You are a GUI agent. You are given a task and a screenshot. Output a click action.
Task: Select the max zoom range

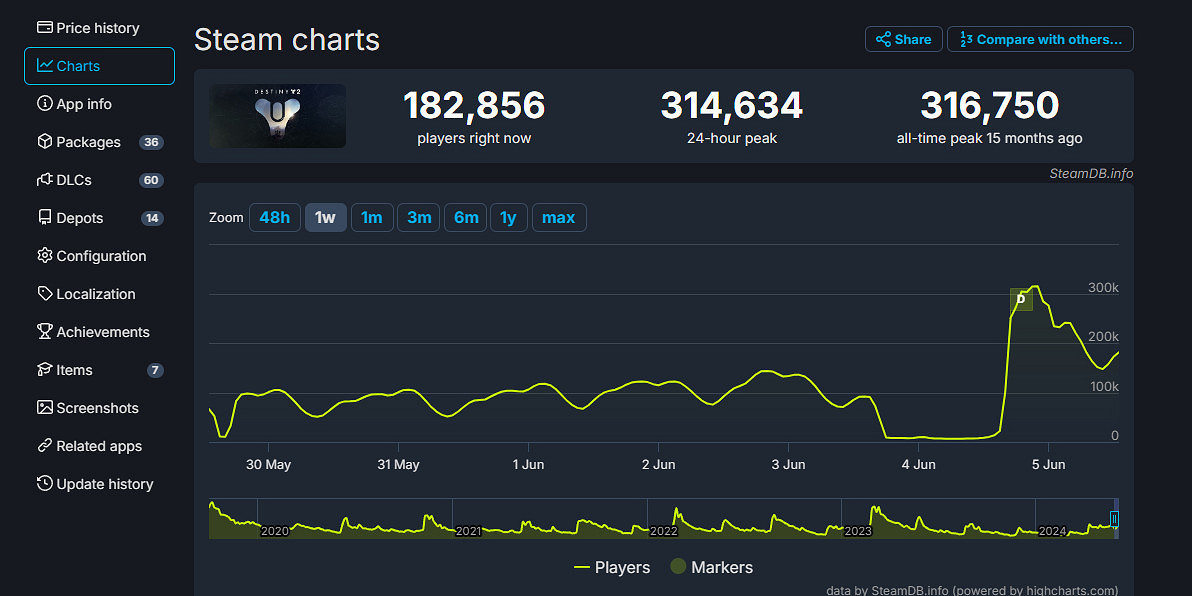(x=559, y=217)
